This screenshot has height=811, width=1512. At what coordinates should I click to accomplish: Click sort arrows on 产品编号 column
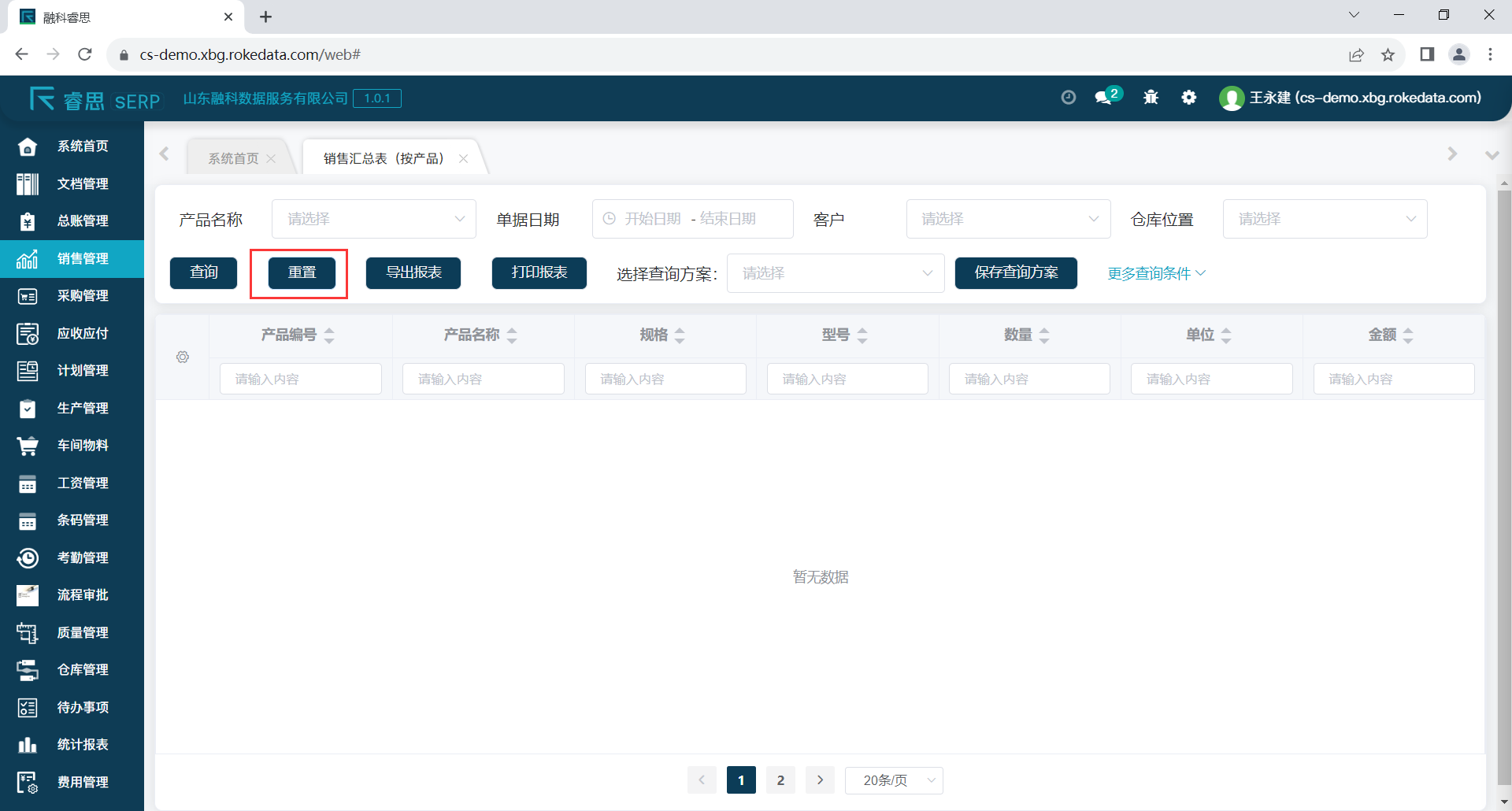point(329,335)
